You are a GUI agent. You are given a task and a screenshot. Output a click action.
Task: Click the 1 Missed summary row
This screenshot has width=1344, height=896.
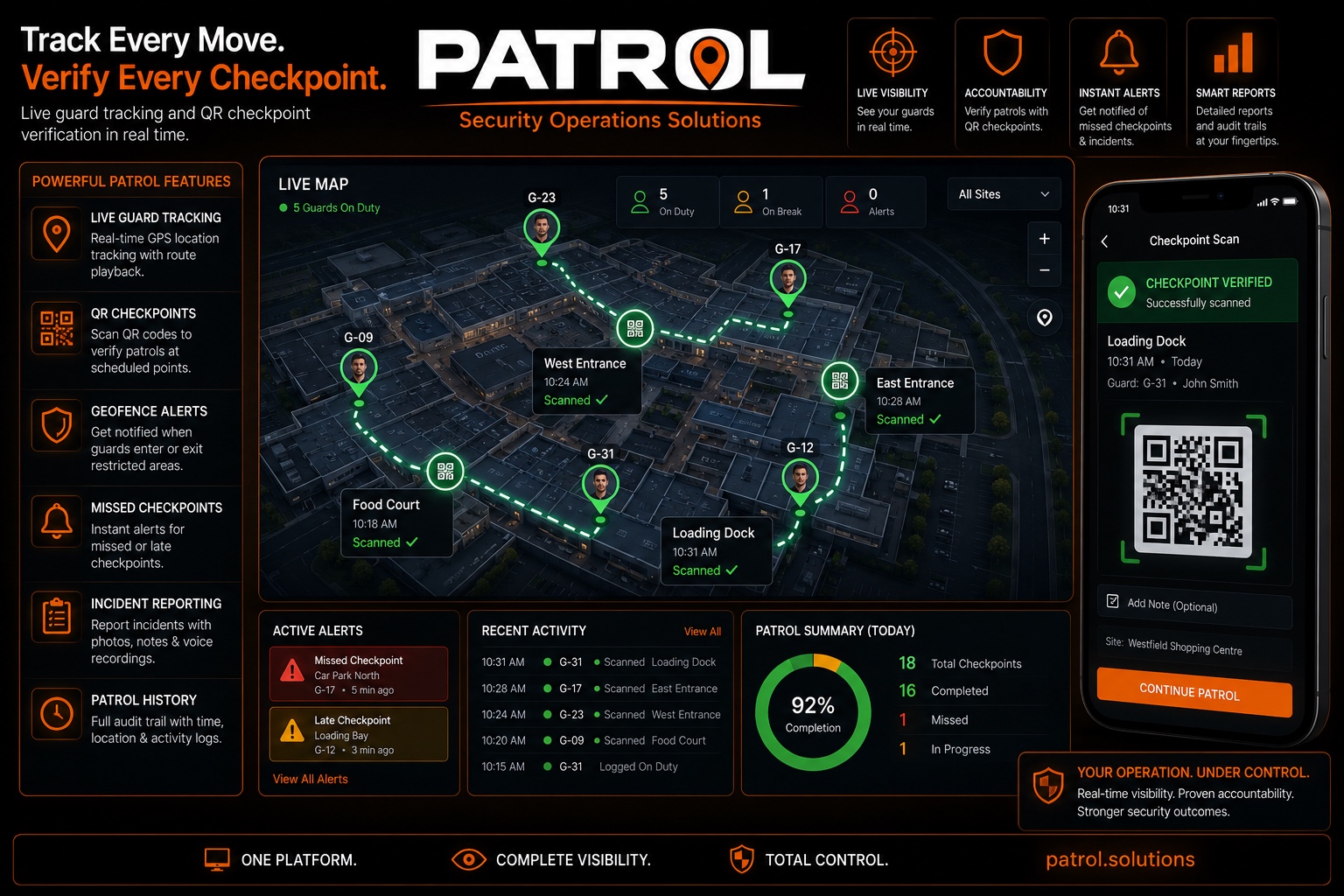971,719
